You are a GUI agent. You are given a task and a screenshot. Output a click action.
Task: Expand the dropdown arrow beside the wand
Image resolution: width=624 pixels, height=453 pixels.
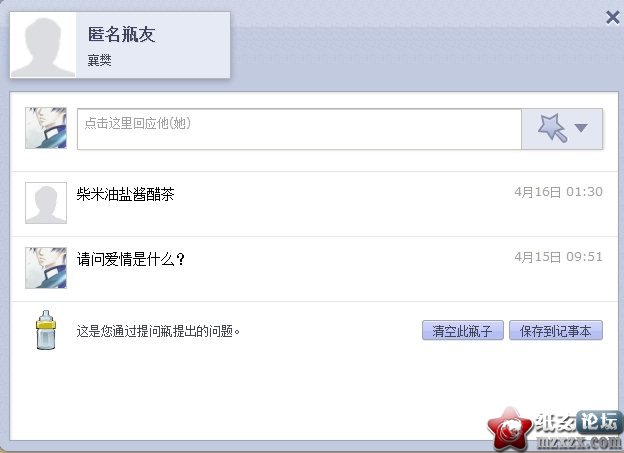coord(581,128)
